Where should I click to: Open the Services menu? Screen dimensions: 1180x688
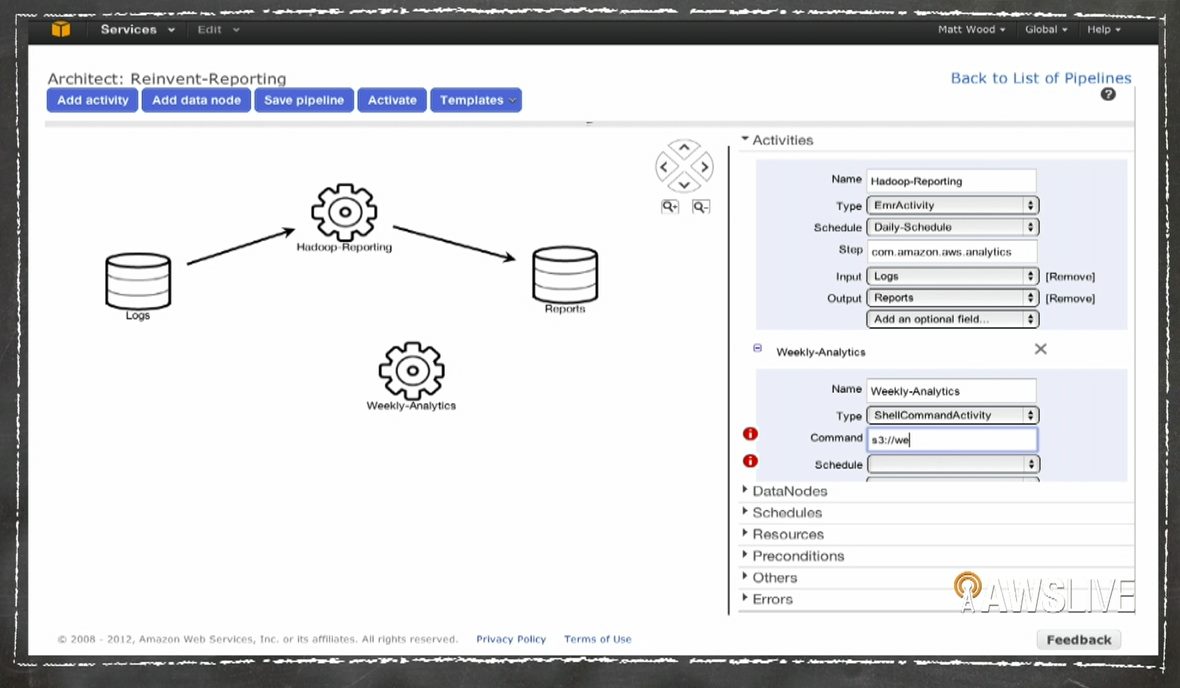tap(137, 30)
